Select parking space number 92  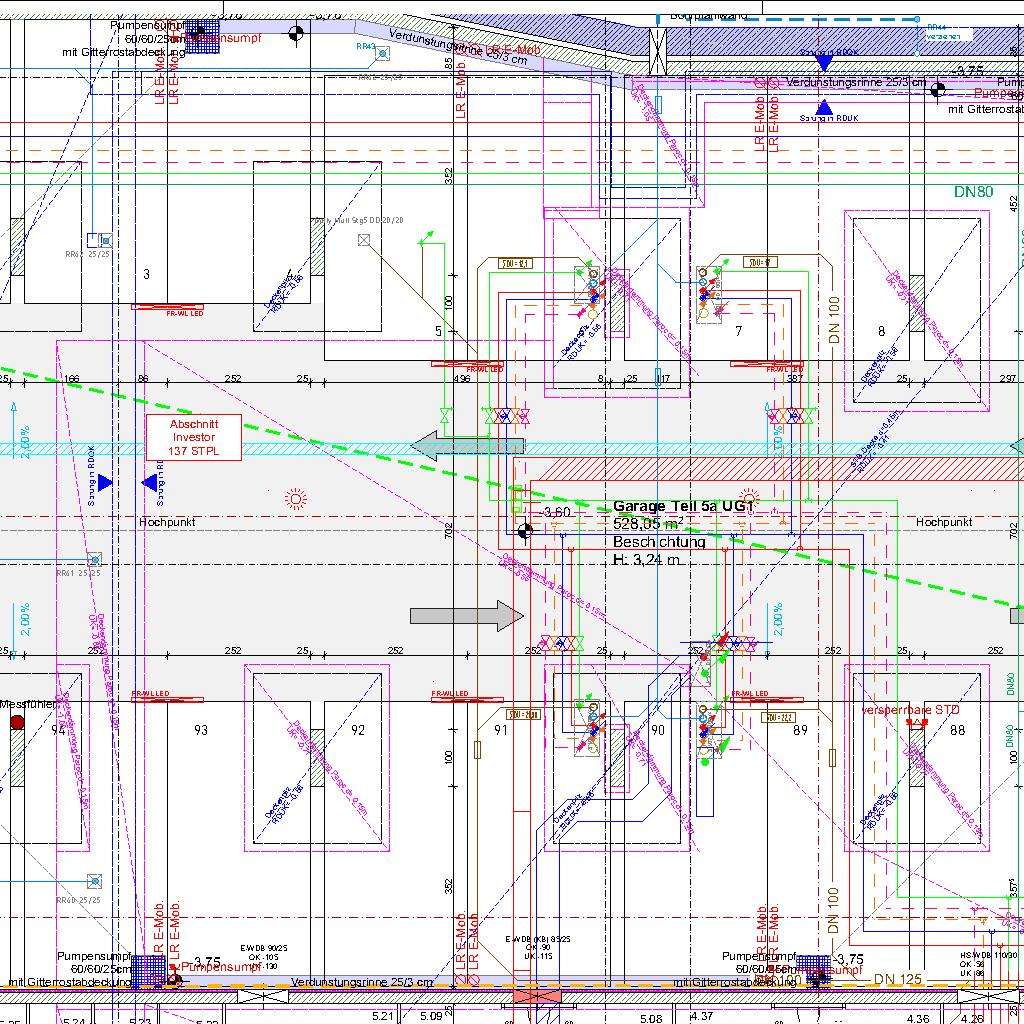click(x=357, y=729)
